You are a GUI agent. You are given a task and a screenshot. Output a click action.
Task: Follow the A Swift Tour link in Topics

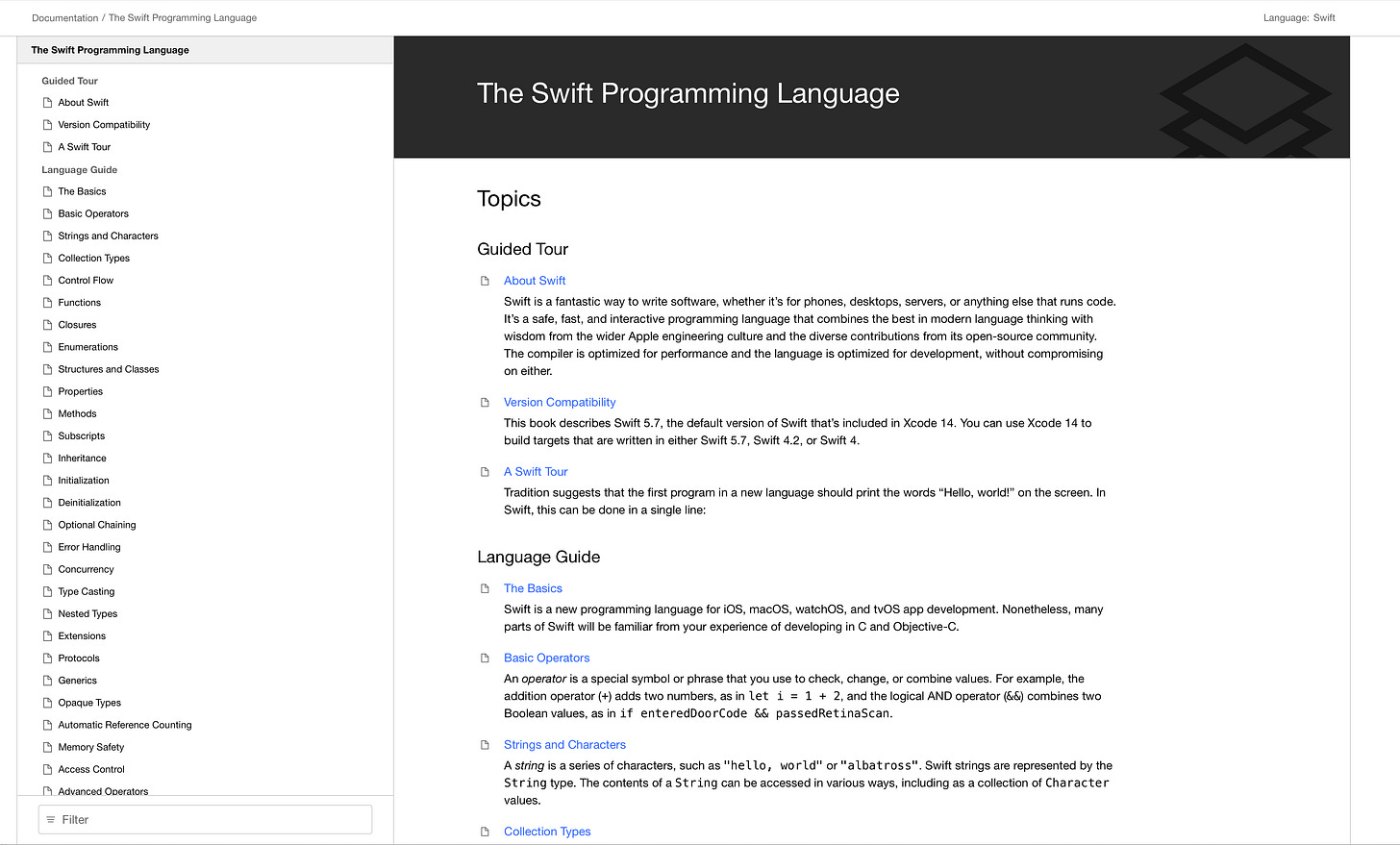(536, 472)
